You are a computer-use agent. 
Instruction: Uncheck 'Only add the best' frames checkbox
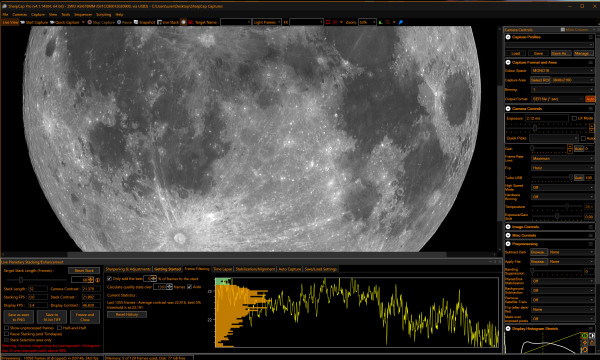(109, 279)
